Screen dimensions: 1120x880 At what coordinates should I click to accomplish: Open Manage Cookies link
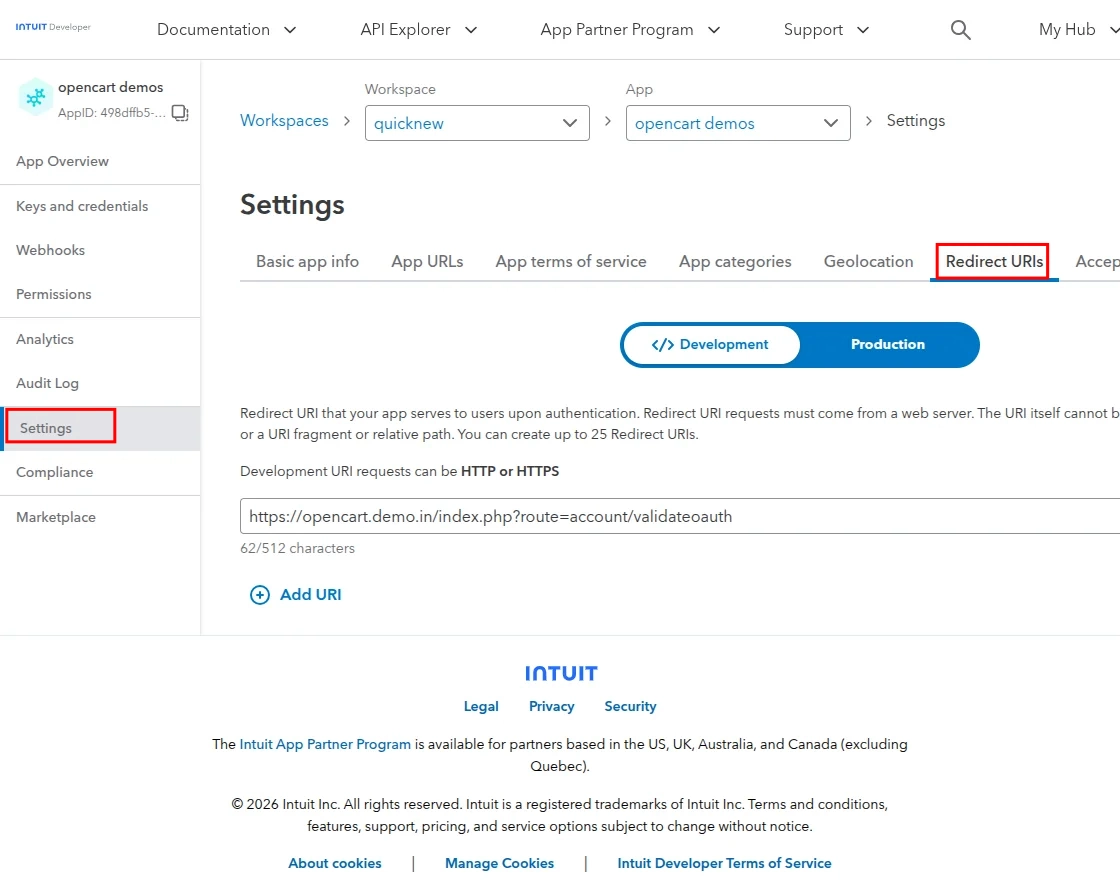[499, 864]
